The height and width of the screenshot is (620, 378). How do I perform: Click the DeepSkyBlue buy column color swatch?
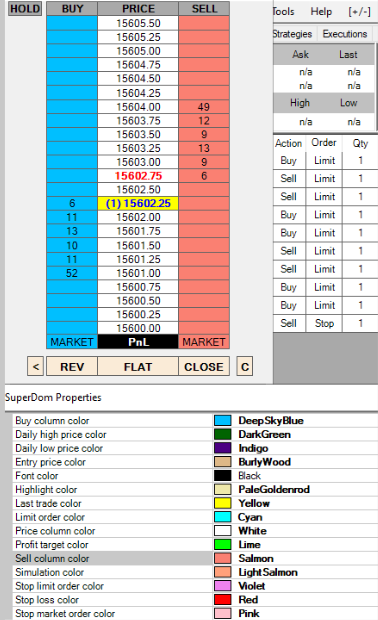[223, 420]
